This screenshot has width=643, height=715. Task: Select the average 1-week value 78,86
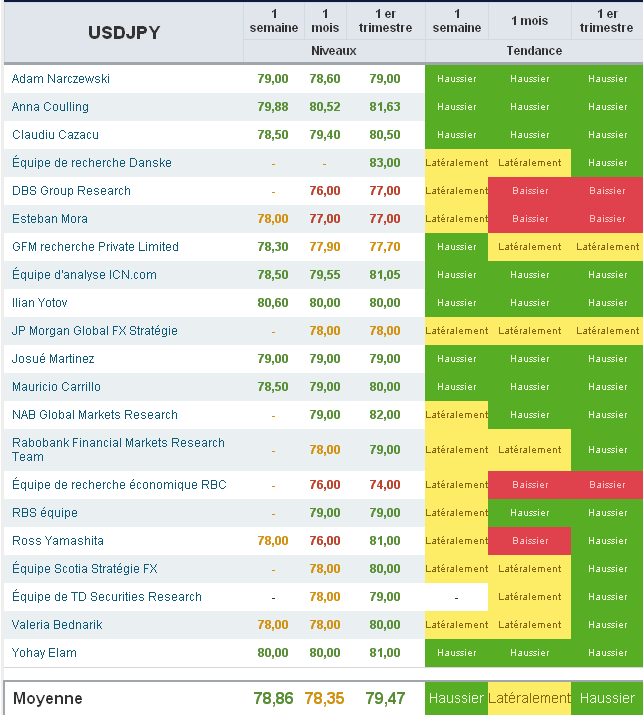tap(273, 698)
